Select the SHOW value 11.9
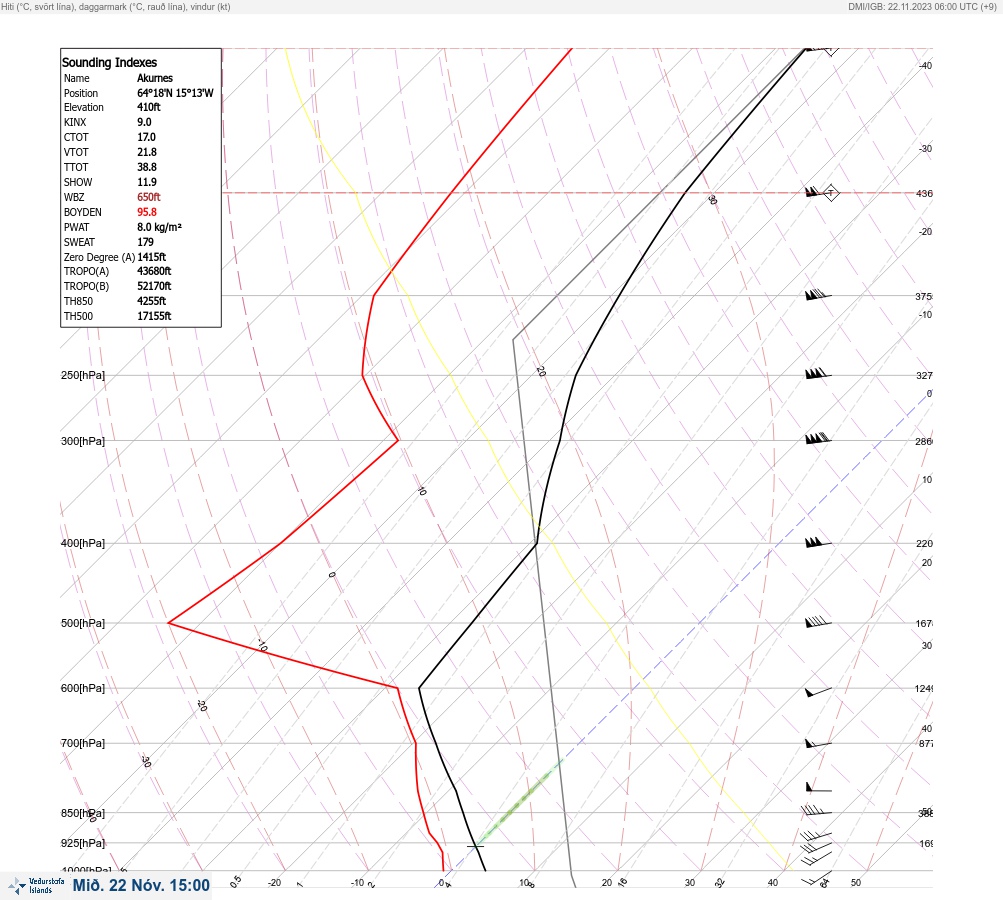The width and height of the screenshot is (1003, 900). [146, 182]
